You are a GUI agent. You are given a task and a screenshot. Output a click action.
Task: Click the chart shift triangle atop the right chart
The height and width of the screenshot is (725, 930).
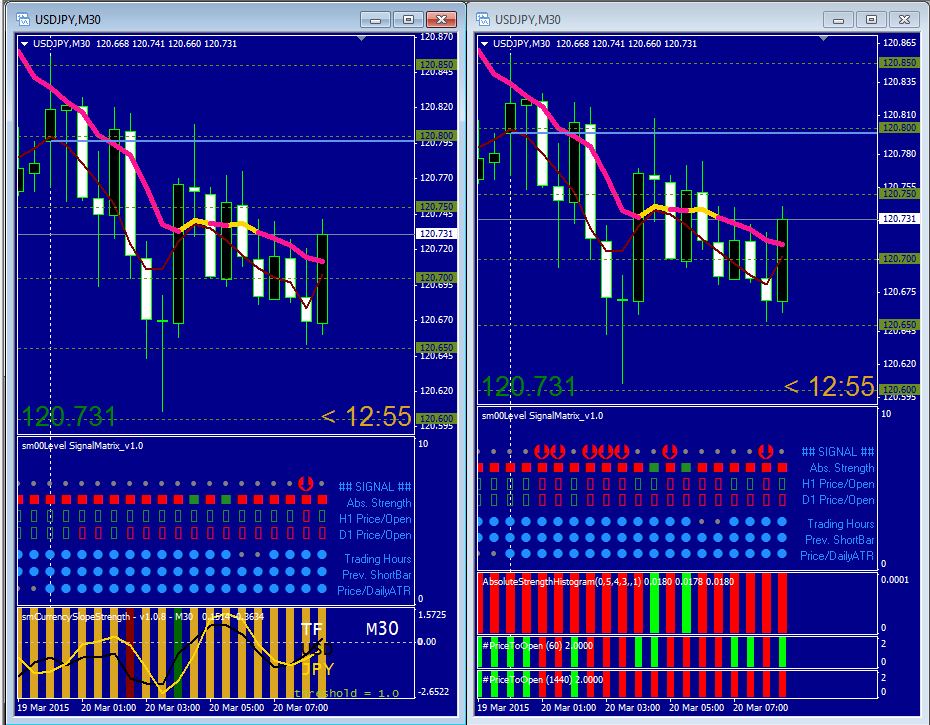point(823,39)
